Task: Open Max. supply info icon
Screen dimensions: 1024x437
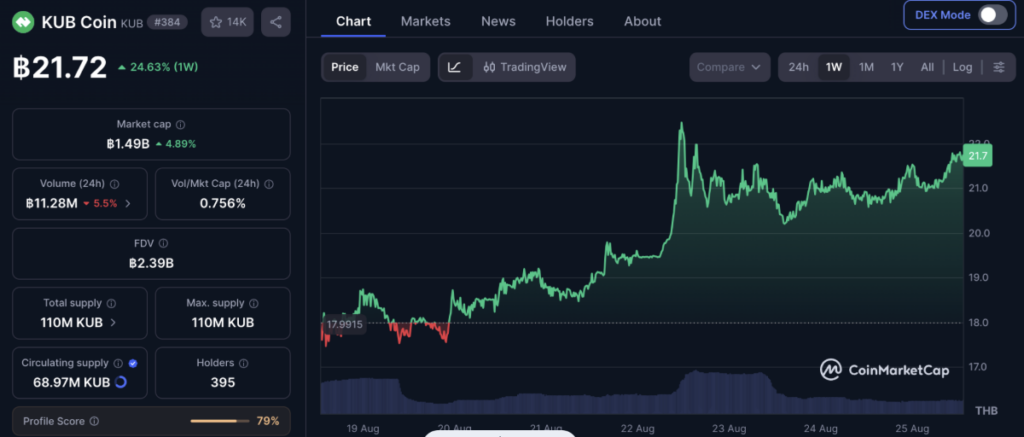Action: 254,303
